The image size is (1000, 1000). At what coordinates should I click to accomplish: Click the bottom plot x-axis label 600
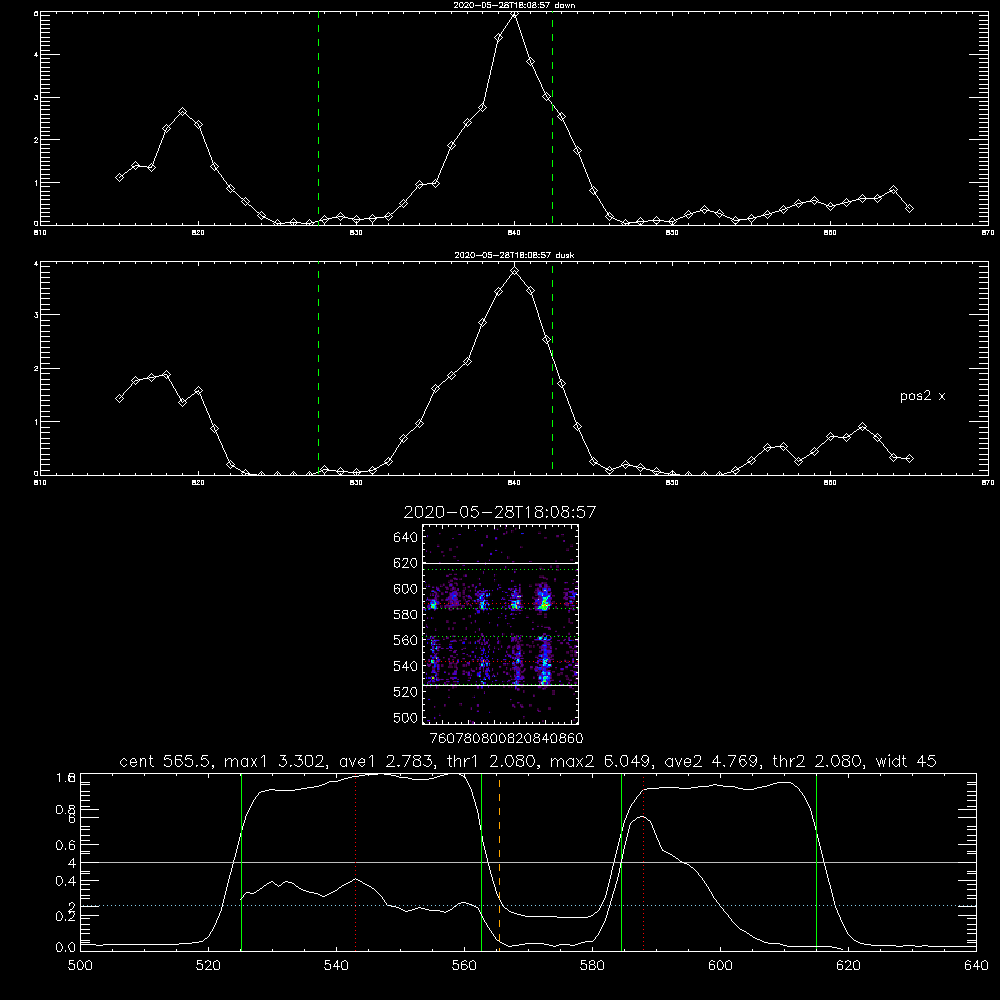point(720,966)
